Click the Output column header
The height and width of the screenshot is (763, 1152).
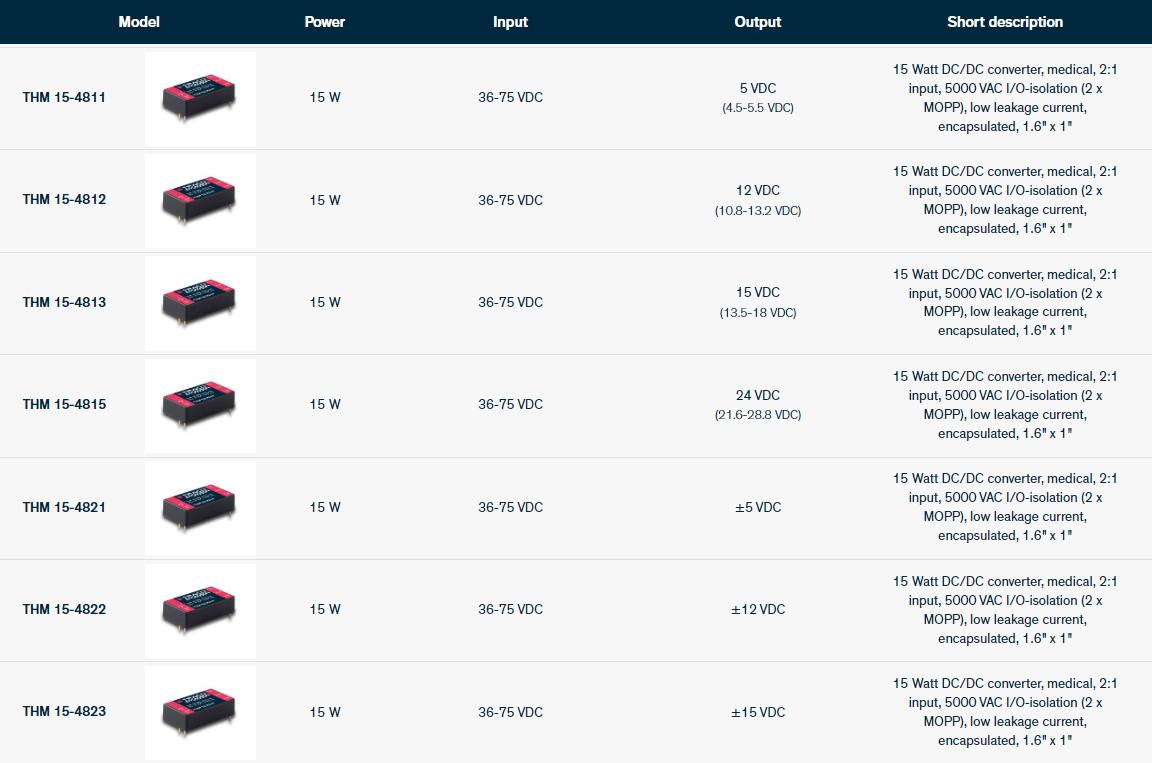click(758, 22)
